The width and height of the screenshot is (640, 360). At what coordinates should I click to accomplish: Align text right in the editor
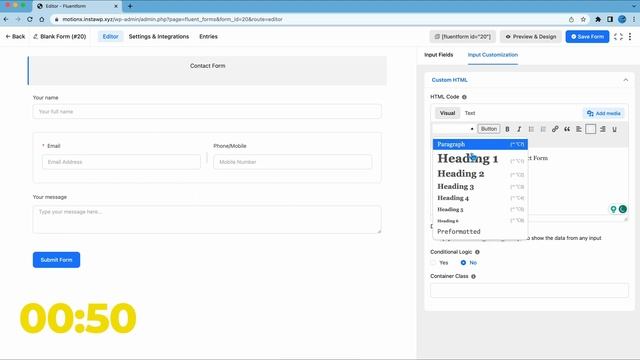tap(603, 129)
